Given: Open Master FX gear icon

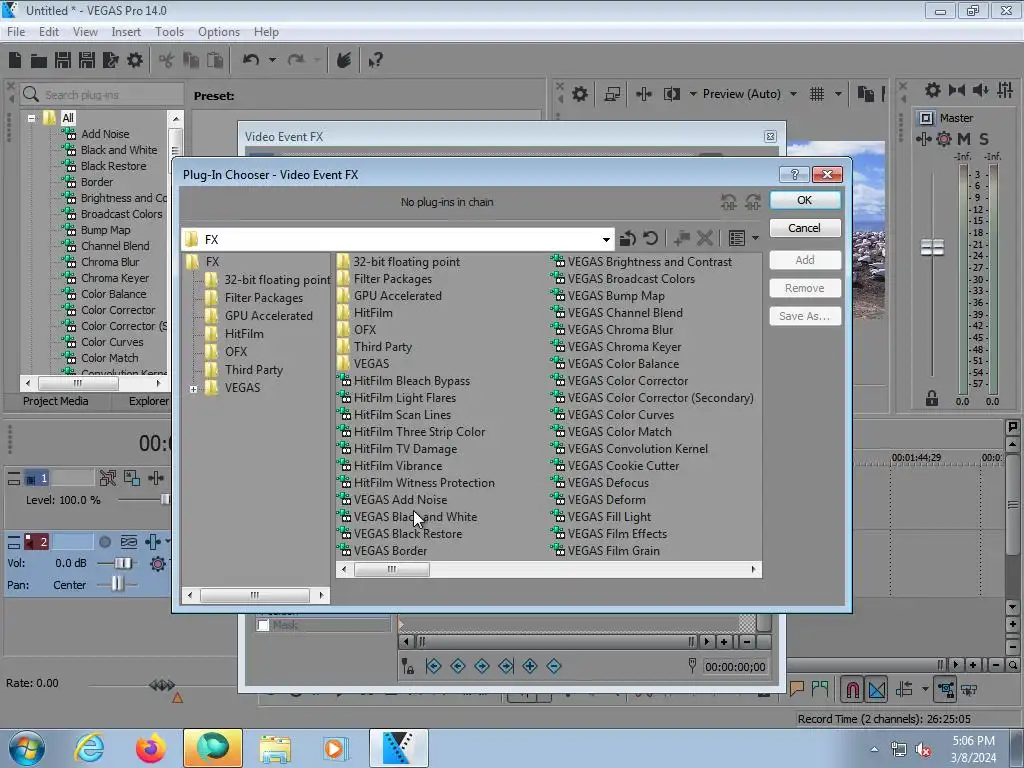Looking at the screenshot, I should tap(944, 139).
